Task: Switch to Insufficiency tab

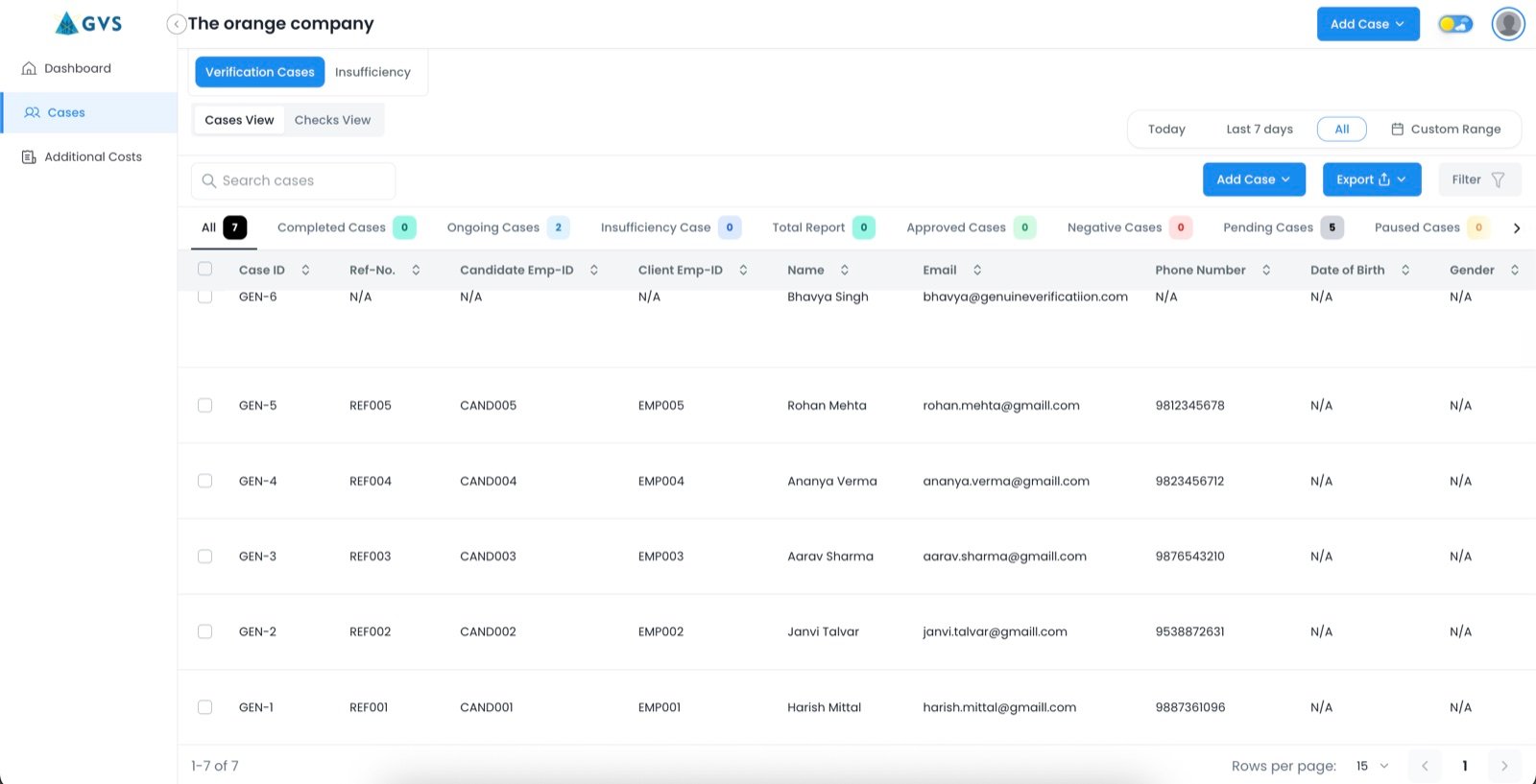Action: coord(372,72)
